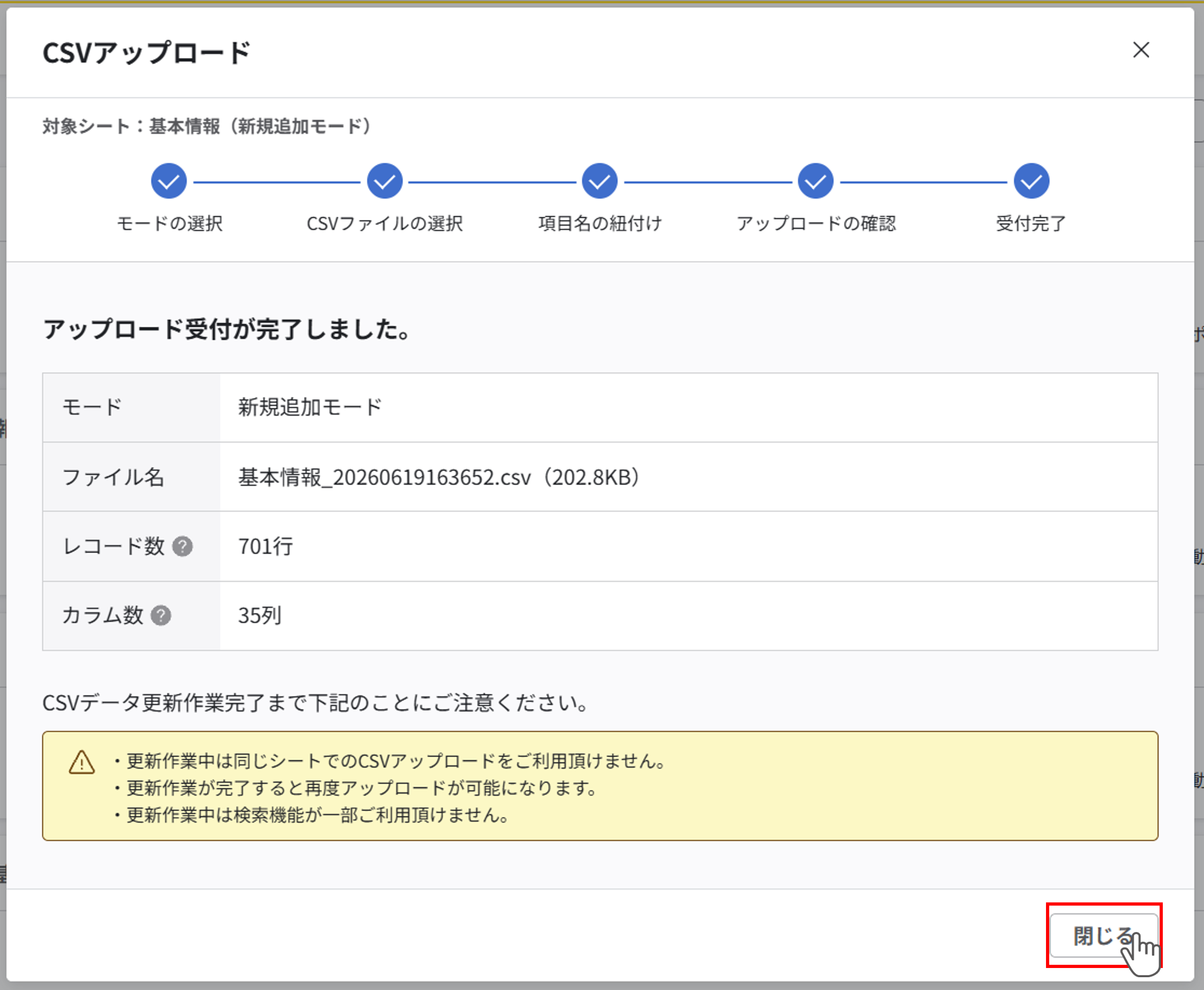Click the CSVアップロード dialog title
The image size is (1204, 990).
(146, 52)
